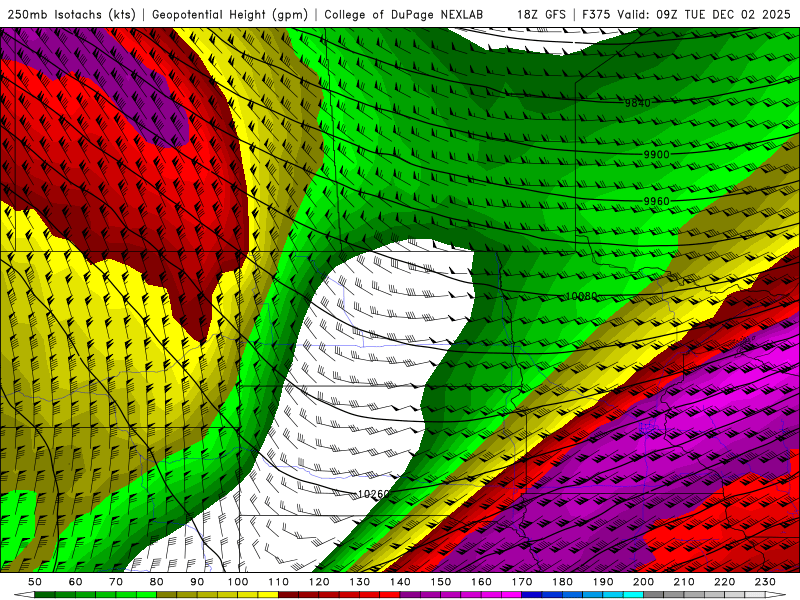Click the 110 value on the color scale
The image size is (800, 600).
pos(279,582)
